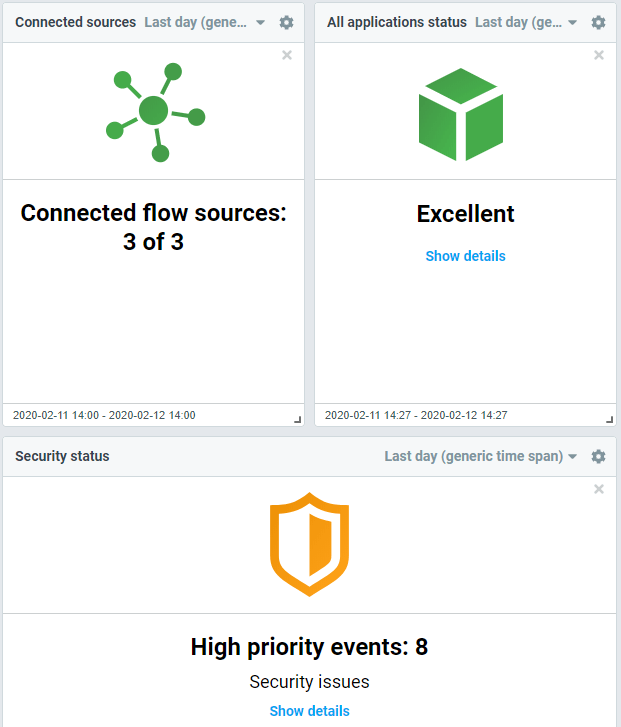This screenshot has width=621, height=727.
Task: Open settings gear of All applications status
Action: tap(598, 22)
